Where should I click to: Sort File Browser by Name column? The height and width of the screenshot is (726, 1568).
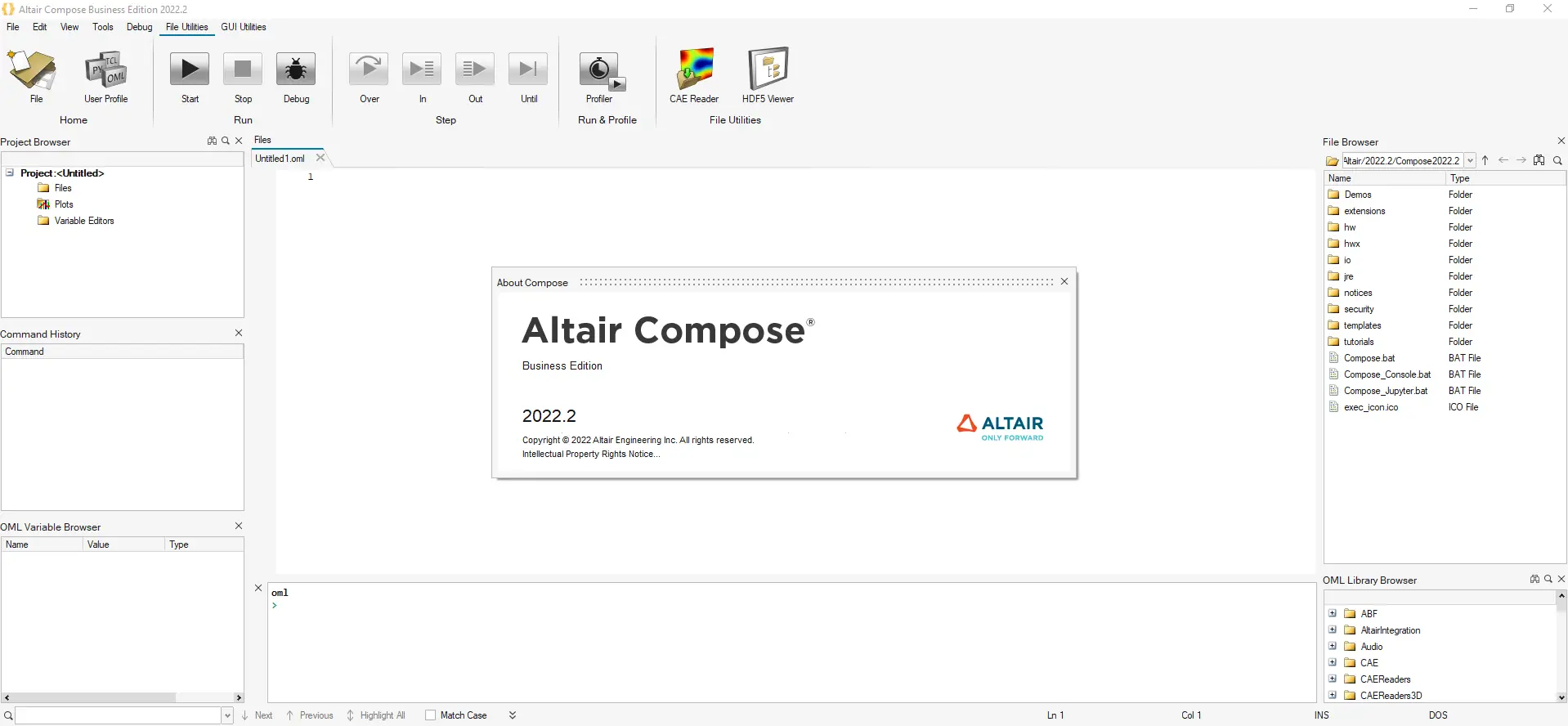(1384, 178)
